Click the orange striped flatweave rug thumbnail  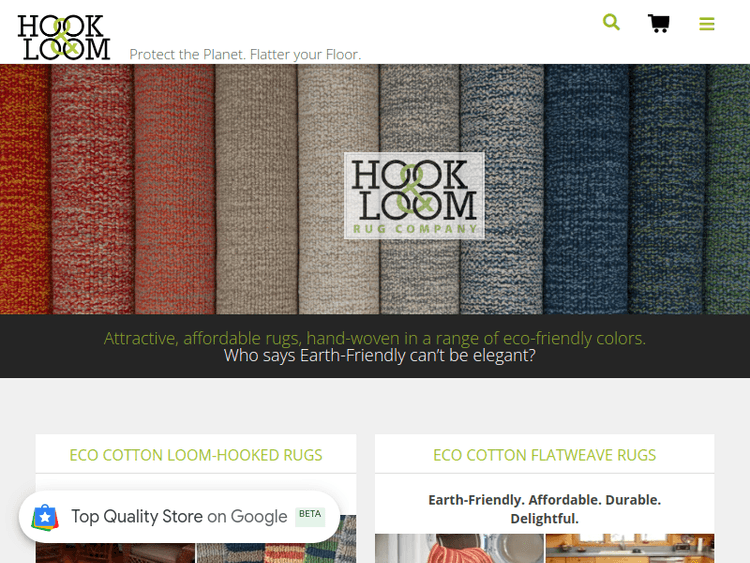point(459,548)
